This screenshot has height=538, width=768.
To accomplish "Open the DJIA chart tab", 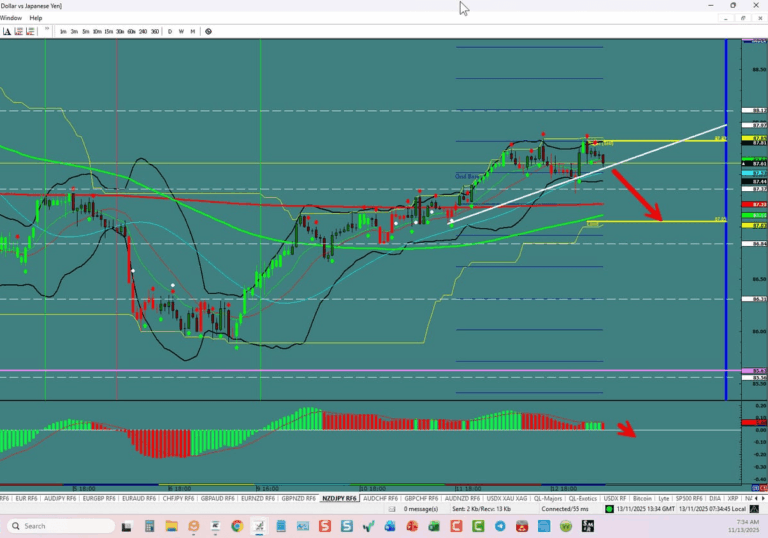I will (715, 498).
